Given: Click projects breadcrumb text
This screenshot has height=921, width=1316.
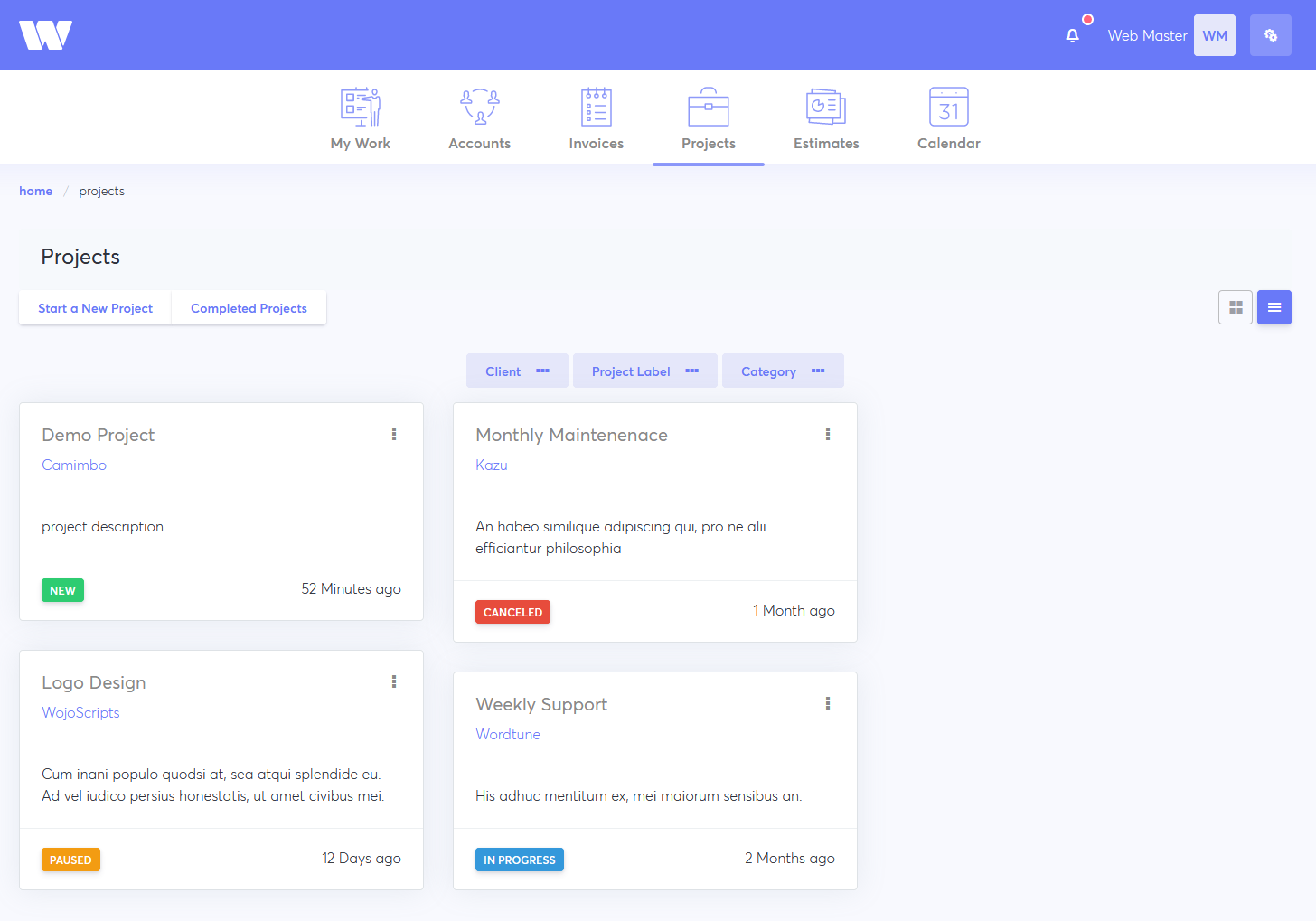Looking at the screenshot, I should tap(102, 191).
